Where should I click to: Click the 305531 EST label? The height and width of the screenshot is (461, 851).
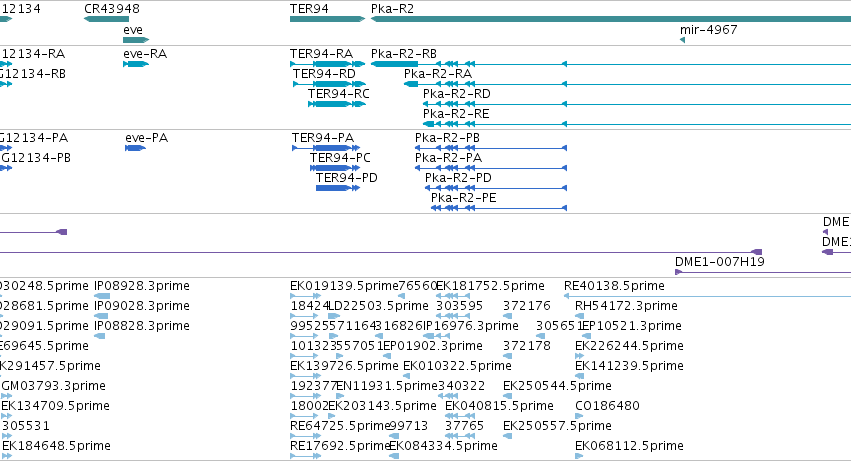point(26,426)
